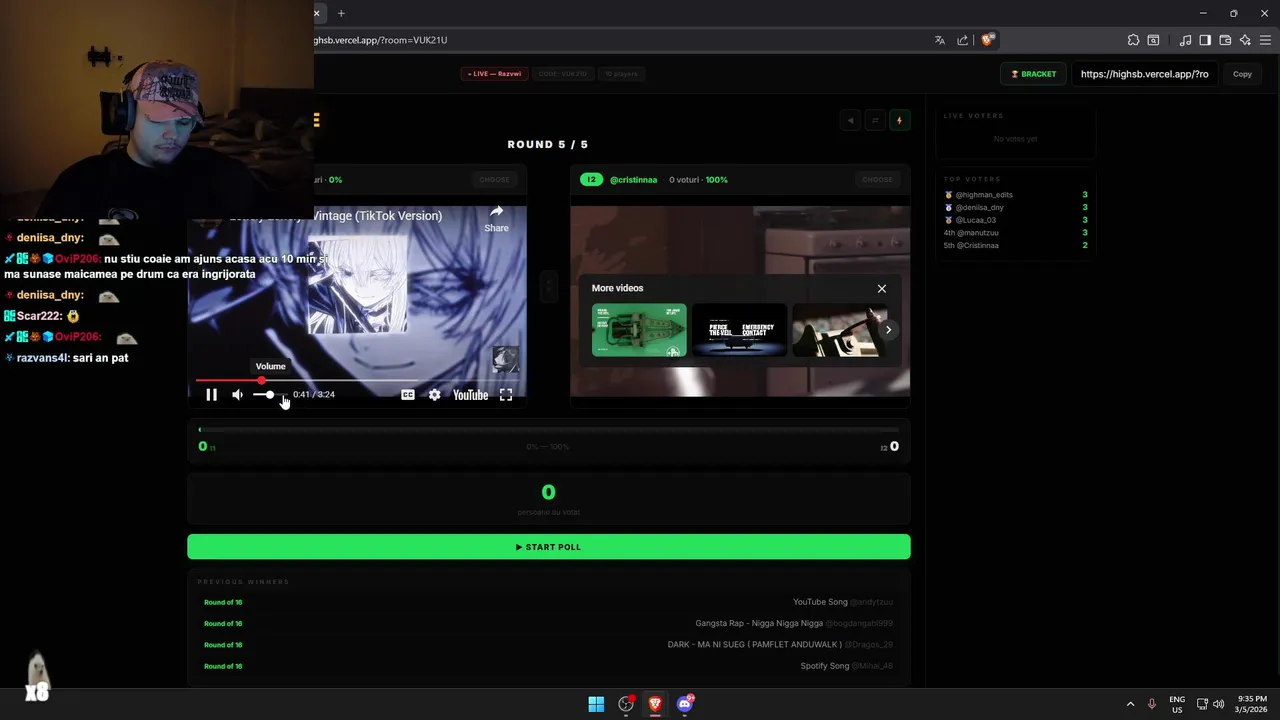Click the vote split progress bar
The height and width of the screenshot is (720, 1280).
pyautogui.click(x=548, y=430)
